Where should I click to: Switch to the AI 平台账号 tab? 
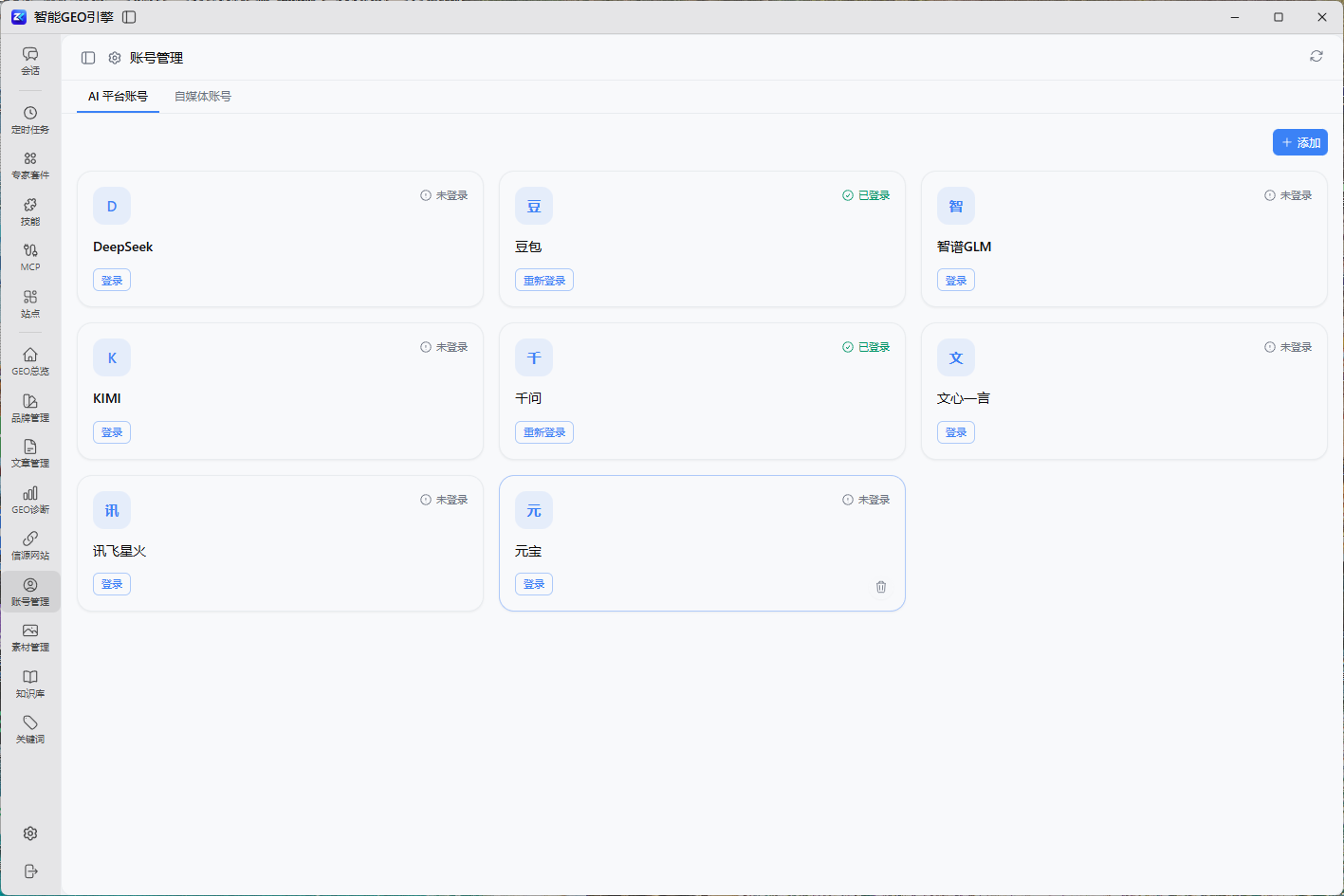tap(118, 97)
